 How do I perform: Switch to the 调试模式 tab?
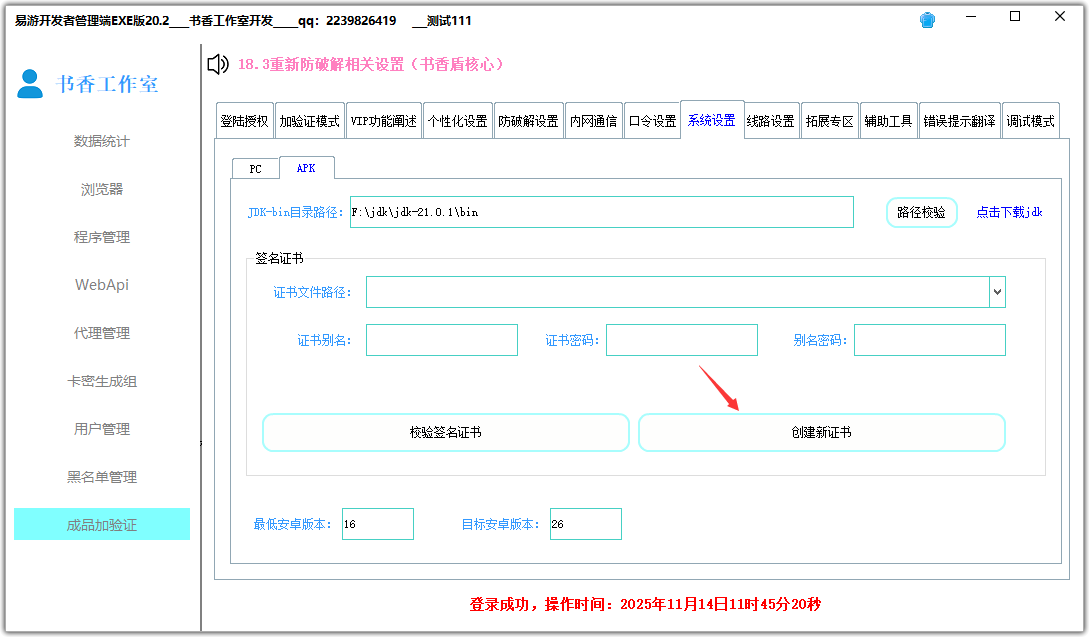1027,119
